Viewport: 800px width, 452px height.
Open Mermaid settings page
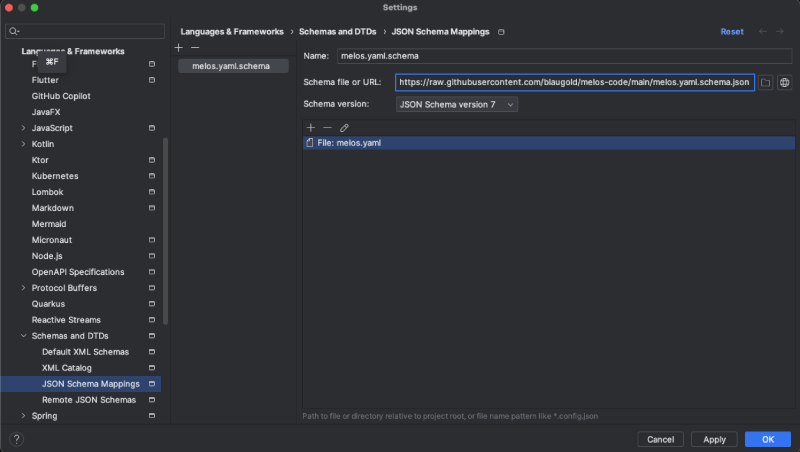49,224
